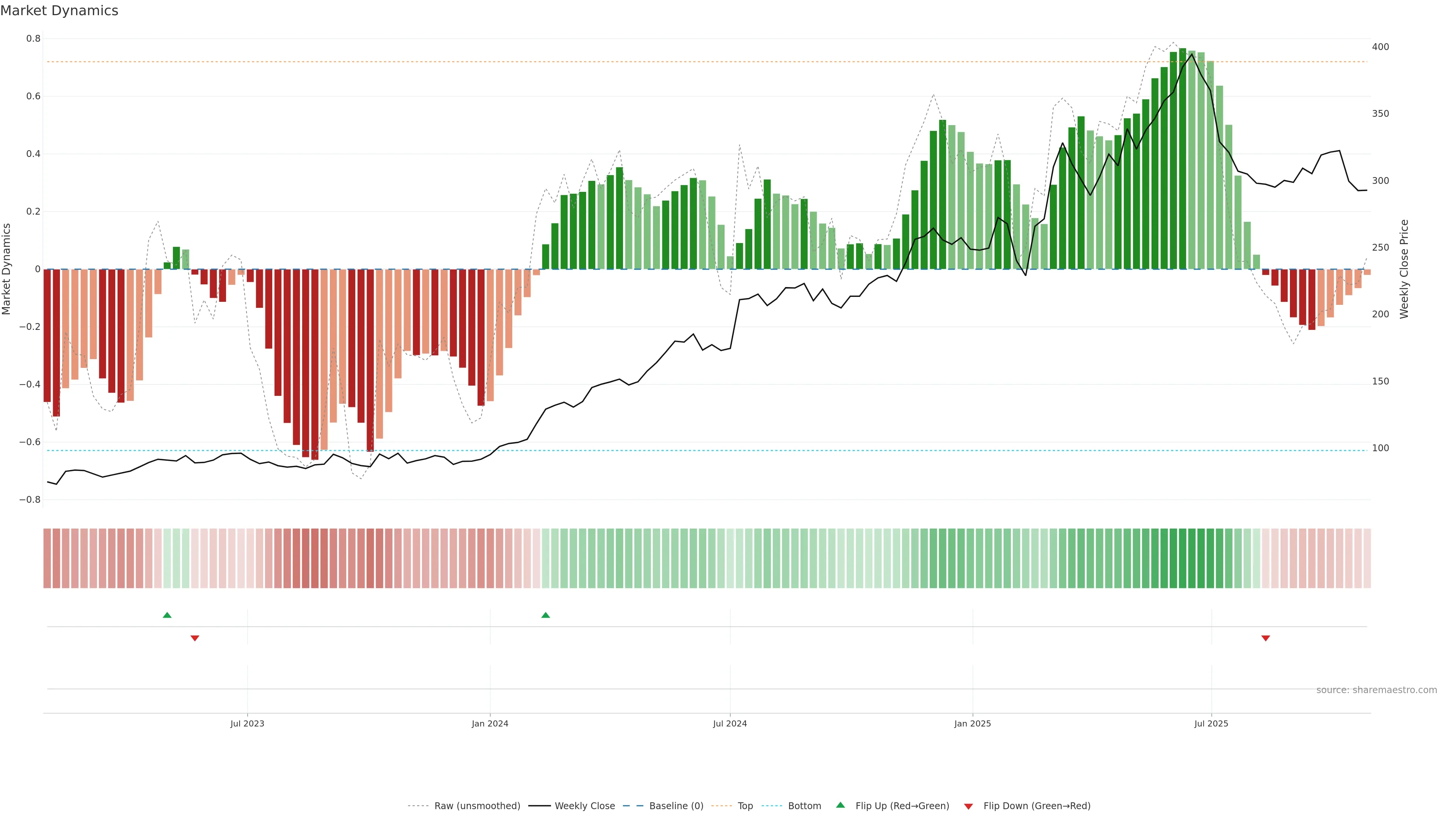Click the red Flip Down legend triangle
The height and width of the screenshot is (819, 1456).
click(968, 806)
